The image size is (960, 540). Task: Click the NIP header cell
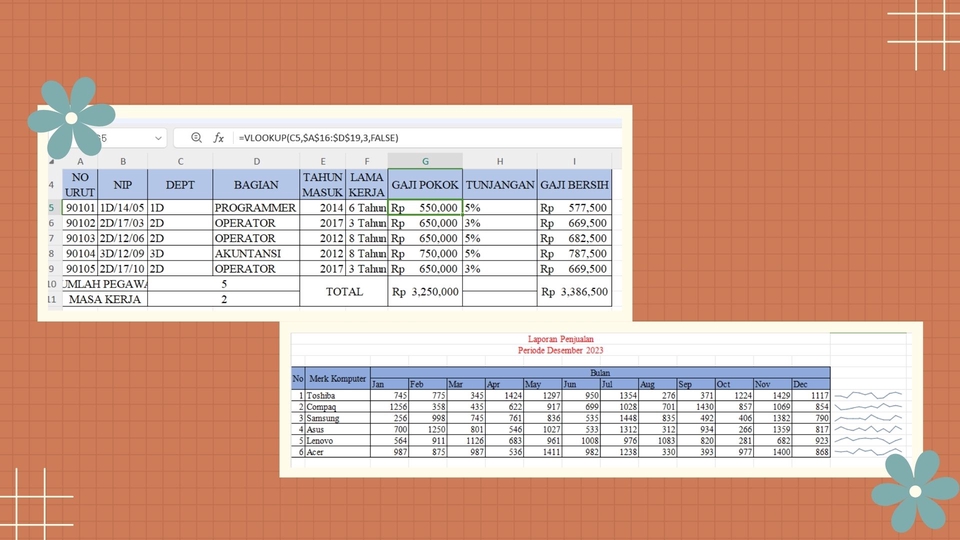(x=122, y=184)
